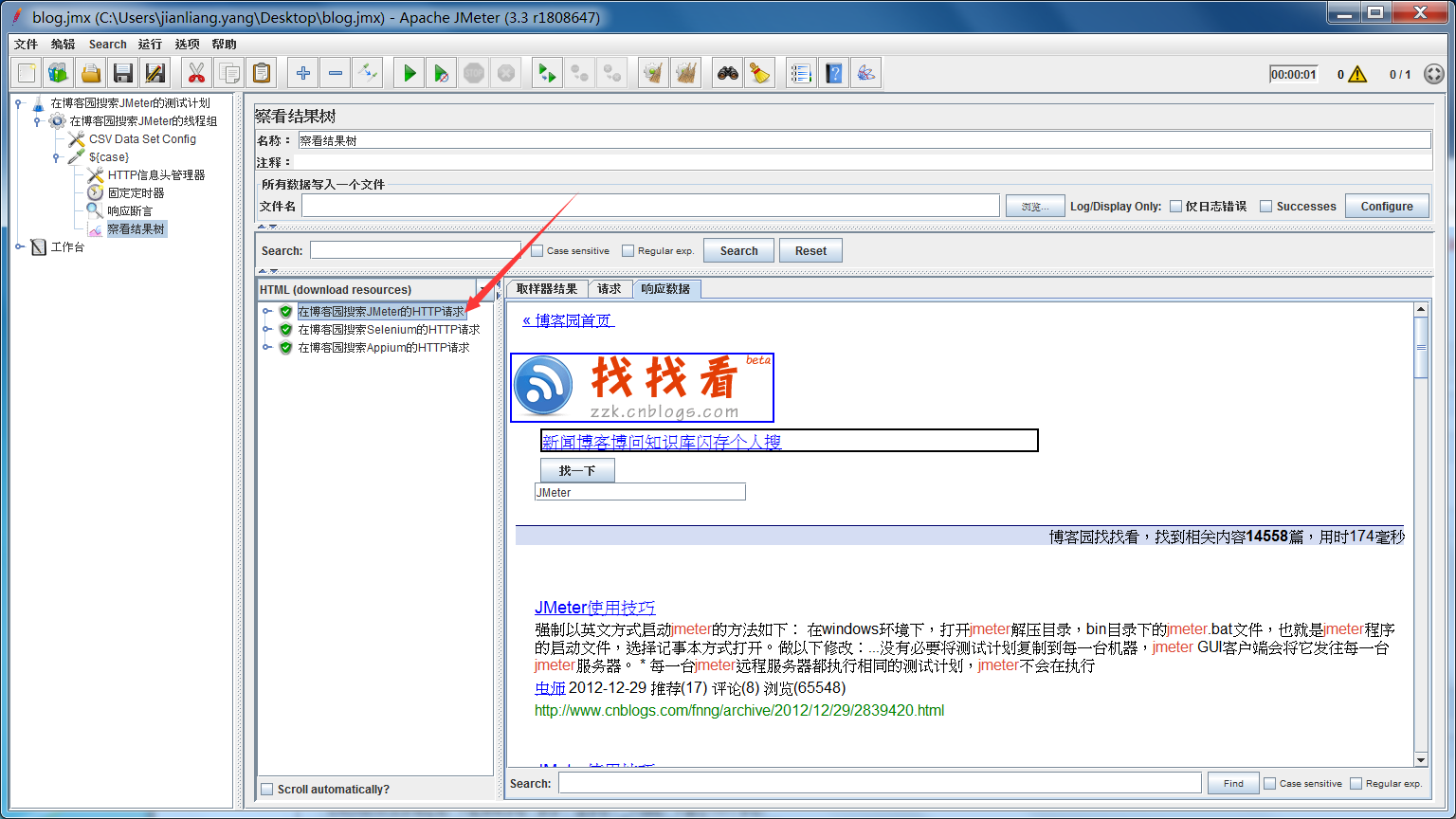The width and height of the screenshot is (1456, 819).
Task: Click the 浏览... browse button
Action: pos(1034,206)
